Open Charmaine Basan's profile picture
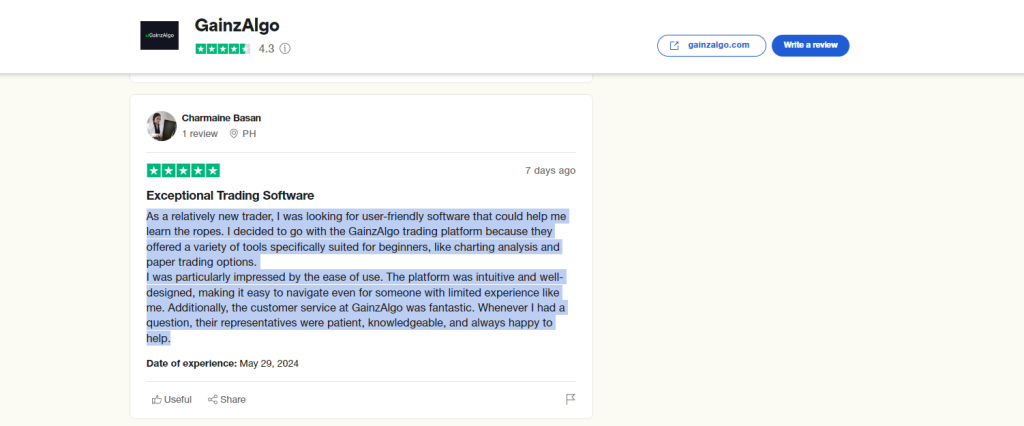 (161, 126)
